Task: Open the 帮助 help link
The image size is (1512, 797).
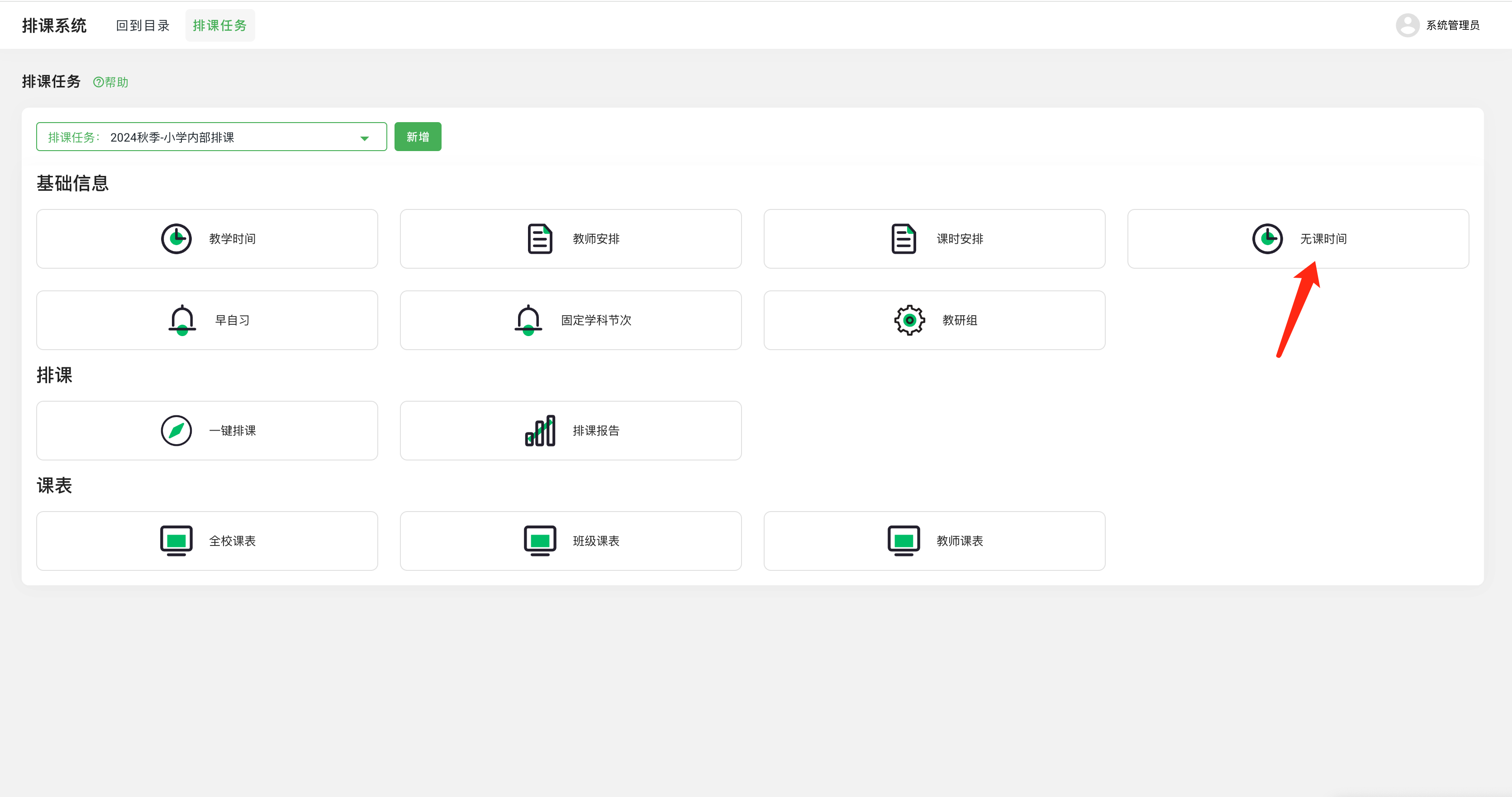Action: (x=111, y=82)
